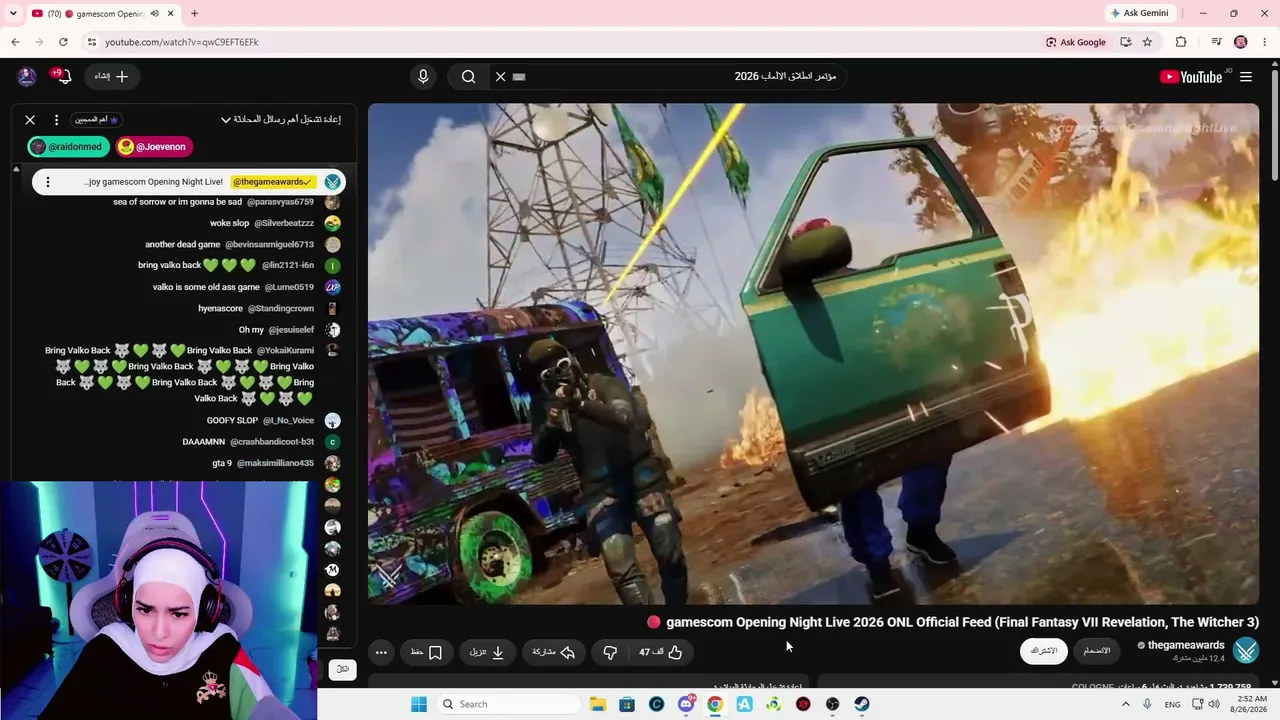The width and height of the screenshot is (1280, 720).
Task: Open Windows Start menu
Action: point(419,704)
